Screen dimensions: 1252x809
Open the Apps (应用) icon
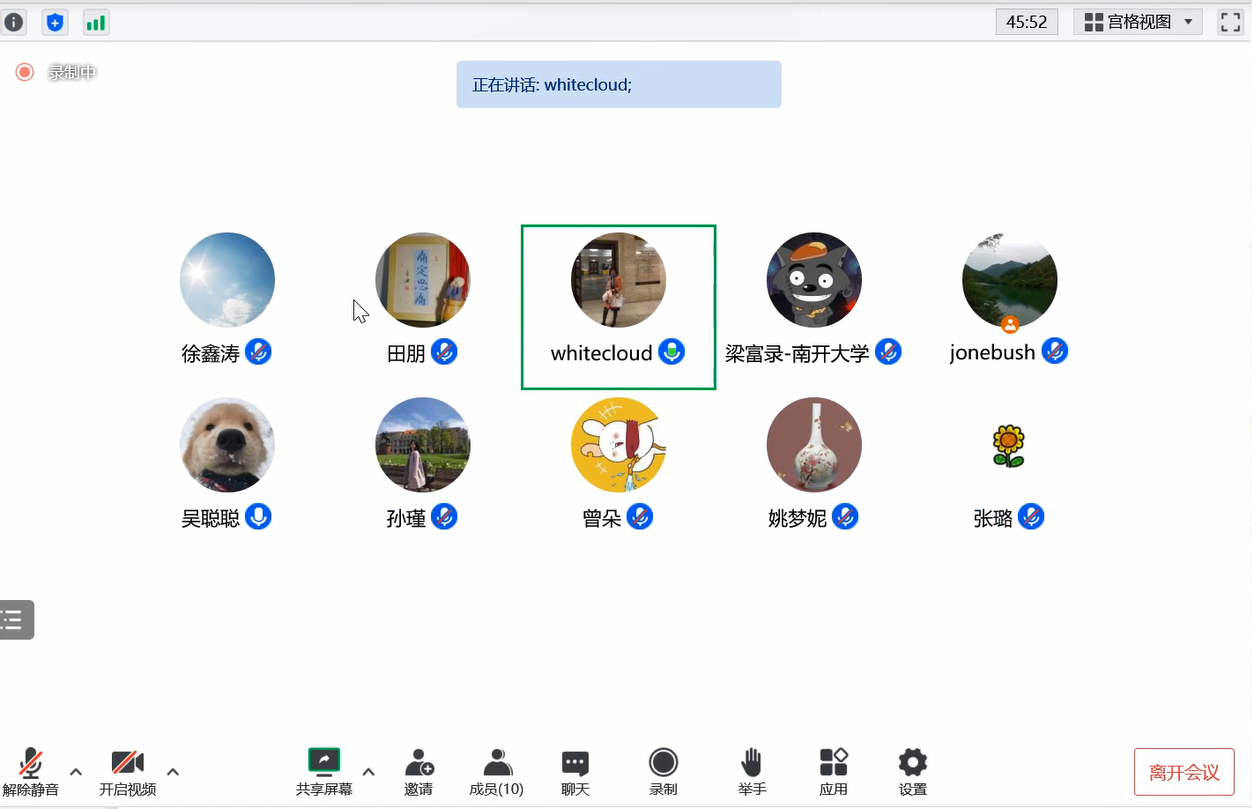point(833,771)
